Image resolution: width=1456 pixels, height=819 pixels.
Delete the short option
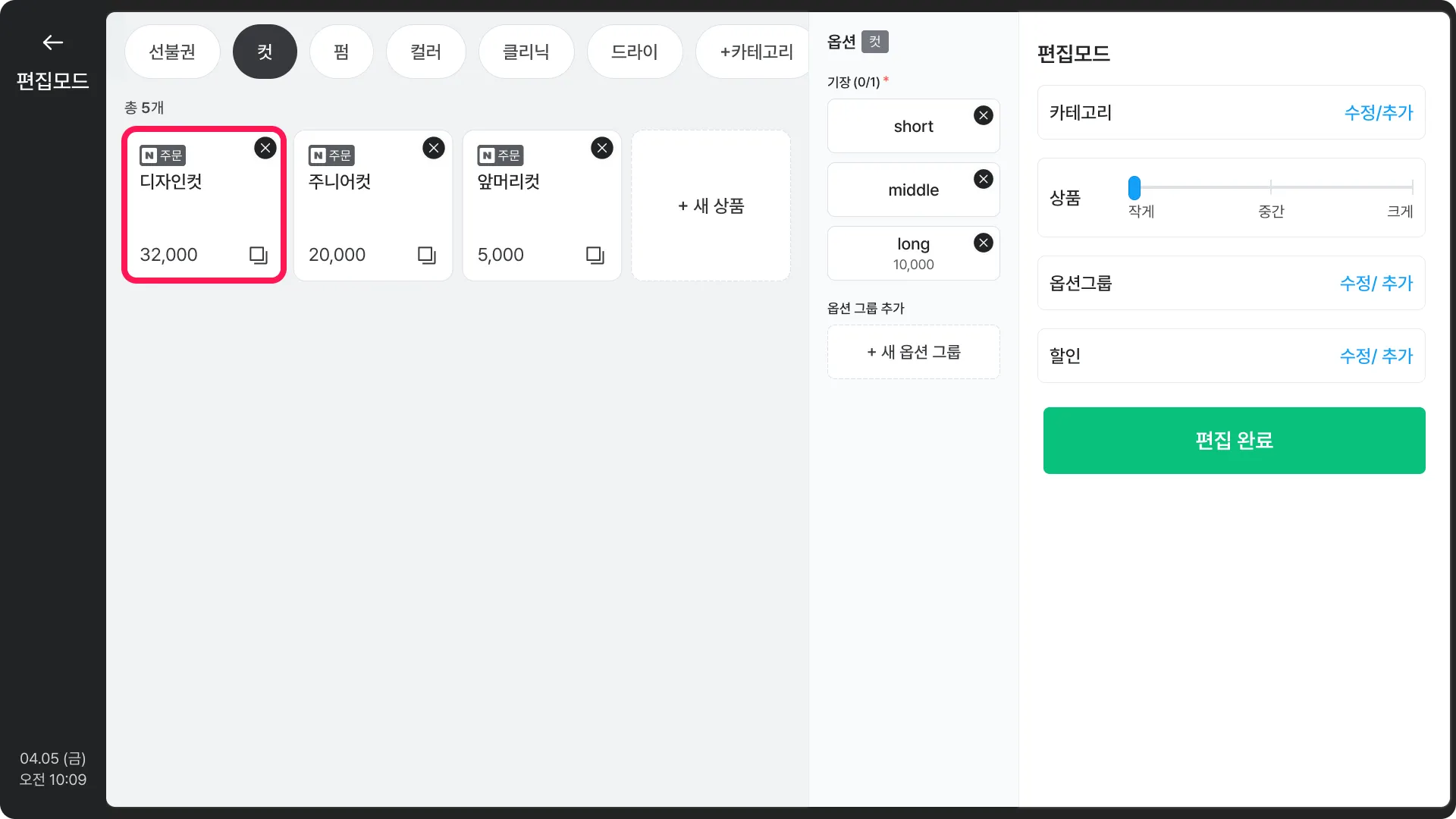(984, 115)
